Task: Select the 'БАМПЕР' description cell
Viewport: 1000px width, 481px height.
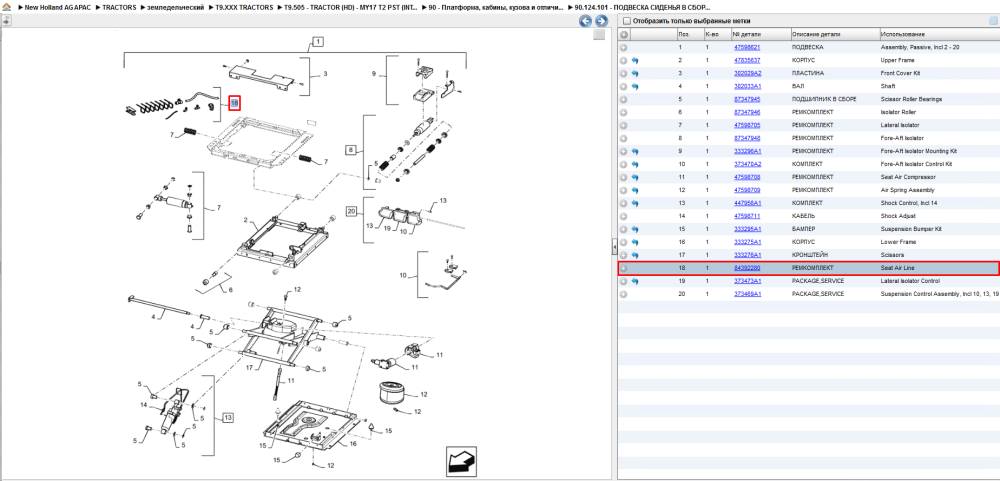Action: tap(804, 229)
